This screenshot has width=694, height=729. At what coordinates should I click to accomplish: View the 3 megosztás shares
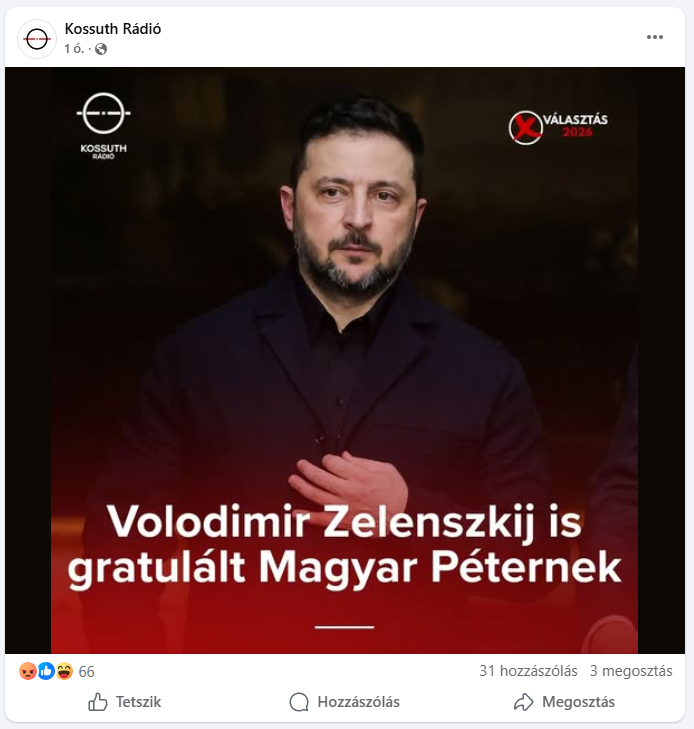click(x=631, y=671)
